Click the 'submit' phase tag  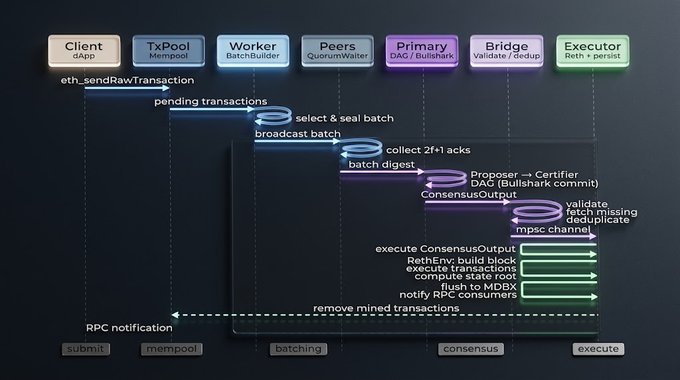(x=85, y=349)
